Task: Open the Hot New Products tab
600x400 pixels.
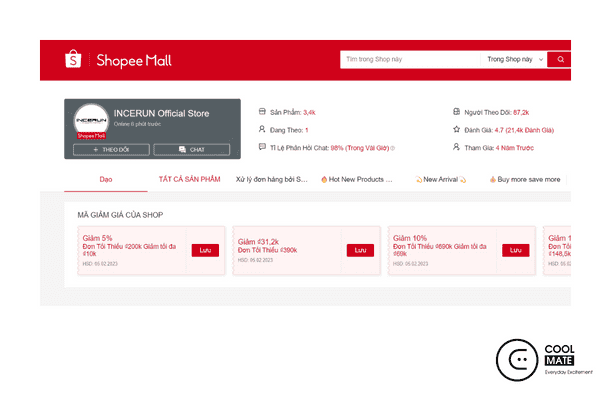Action: (x=357, y=179)
